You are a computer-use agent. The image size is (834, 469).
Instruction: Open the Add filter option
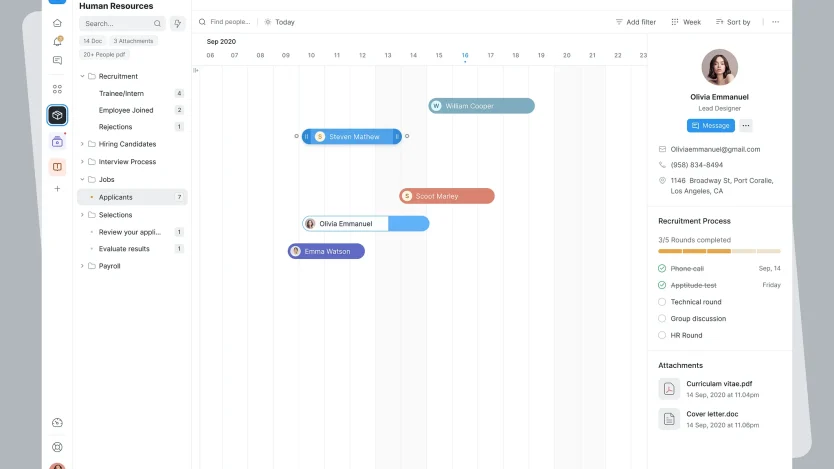636,22
